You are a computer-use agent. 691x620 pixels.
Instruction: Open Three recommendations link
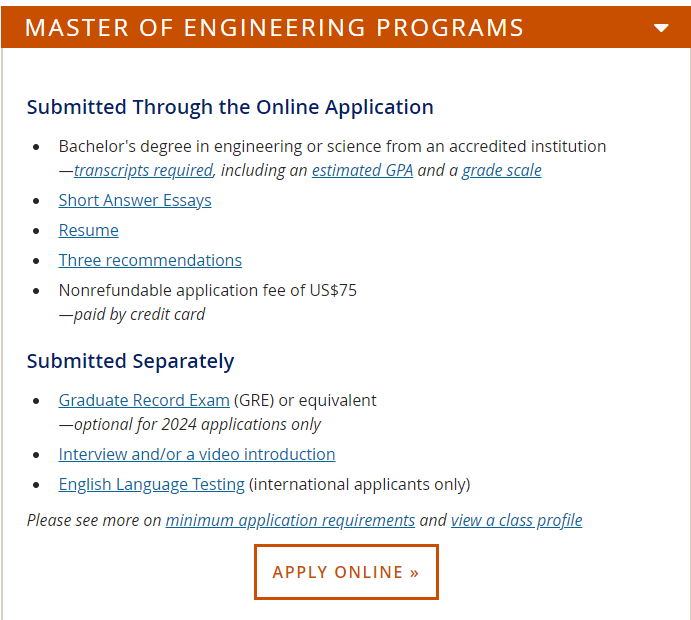point(150,260)
